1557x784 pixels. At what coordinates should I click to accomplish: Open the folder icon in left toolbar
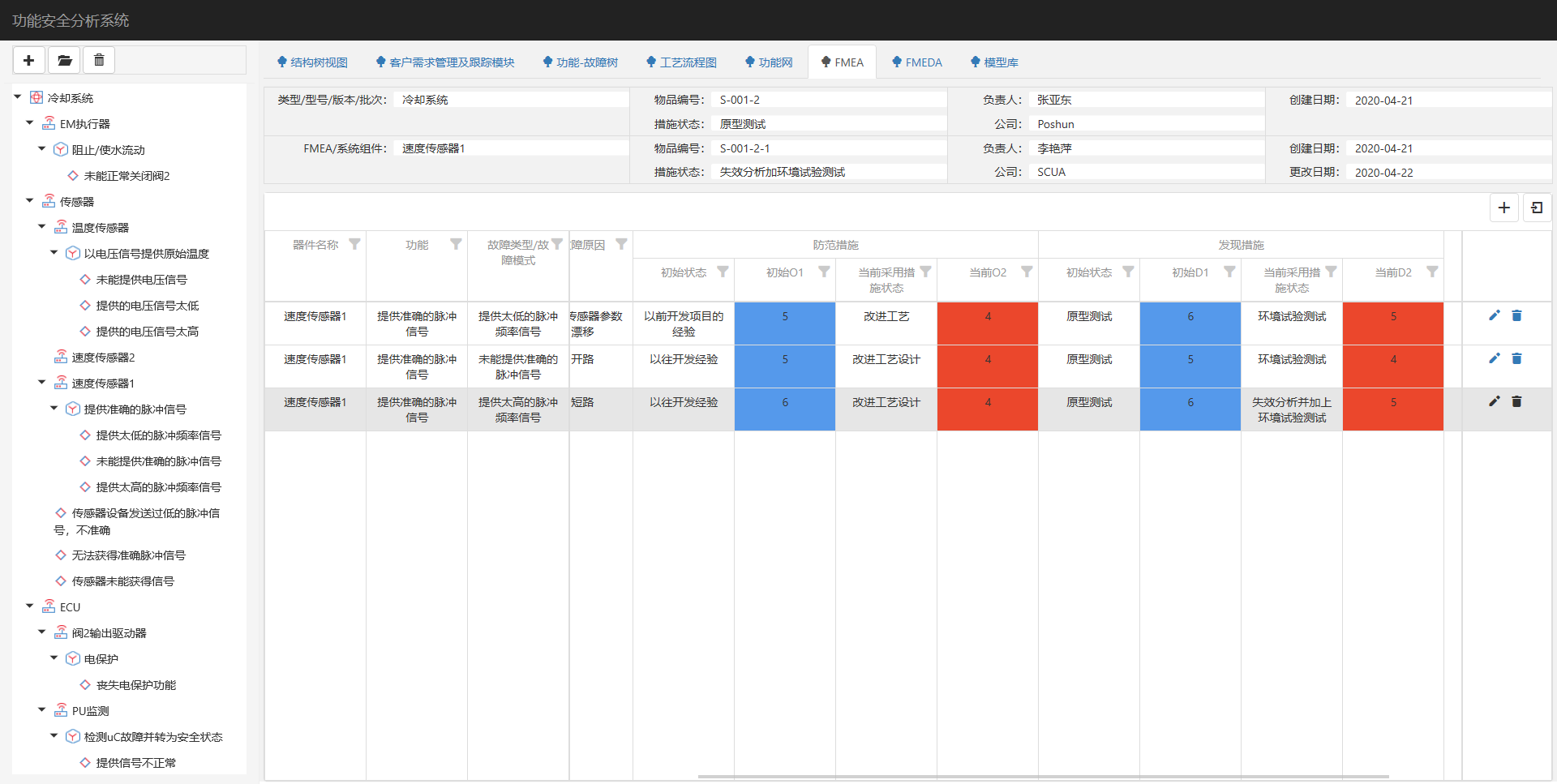pyautogui.click(x=64, y=60)
